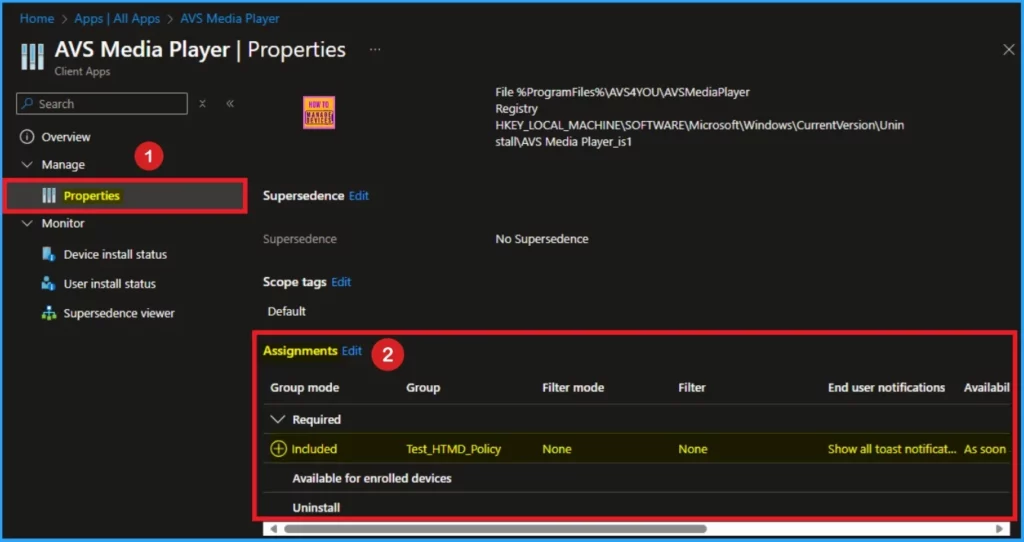Edit the Assignments
The image size is (1024, 542).
pyautogui.click(x=351, y=351)
